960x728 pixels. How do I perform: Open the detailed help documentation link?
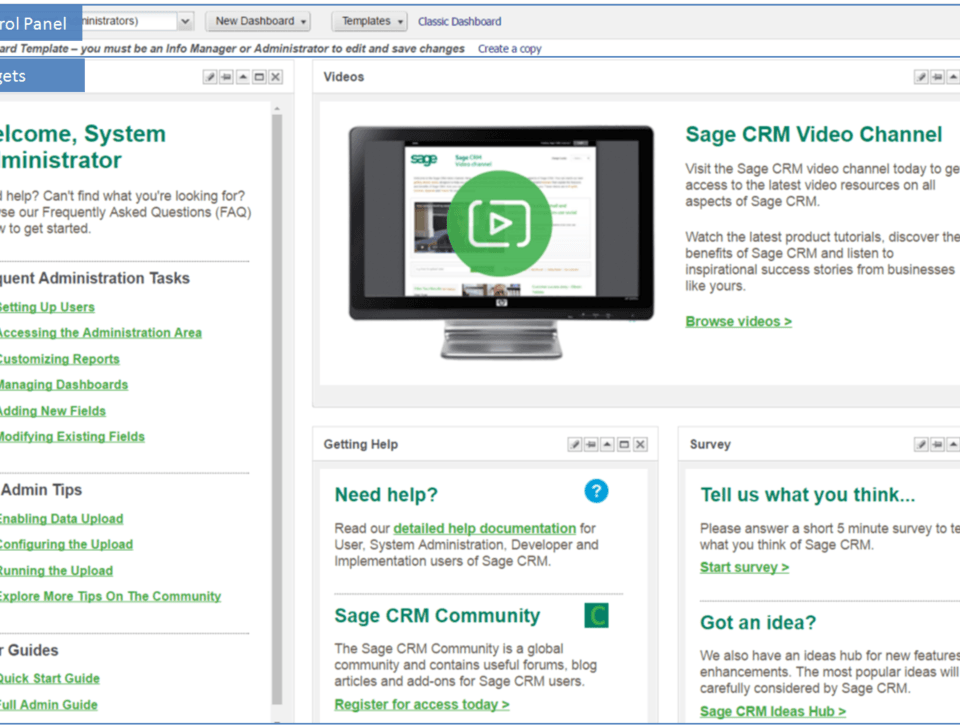[484, 528]
